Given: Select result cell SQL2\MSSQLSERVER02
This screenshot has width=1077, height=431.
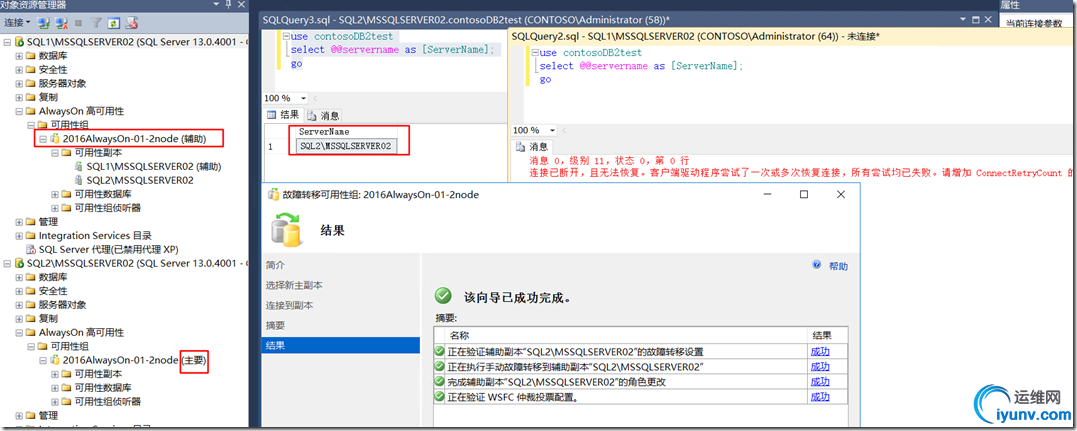Looking at the screenshot, I should (x=345, y=146).
